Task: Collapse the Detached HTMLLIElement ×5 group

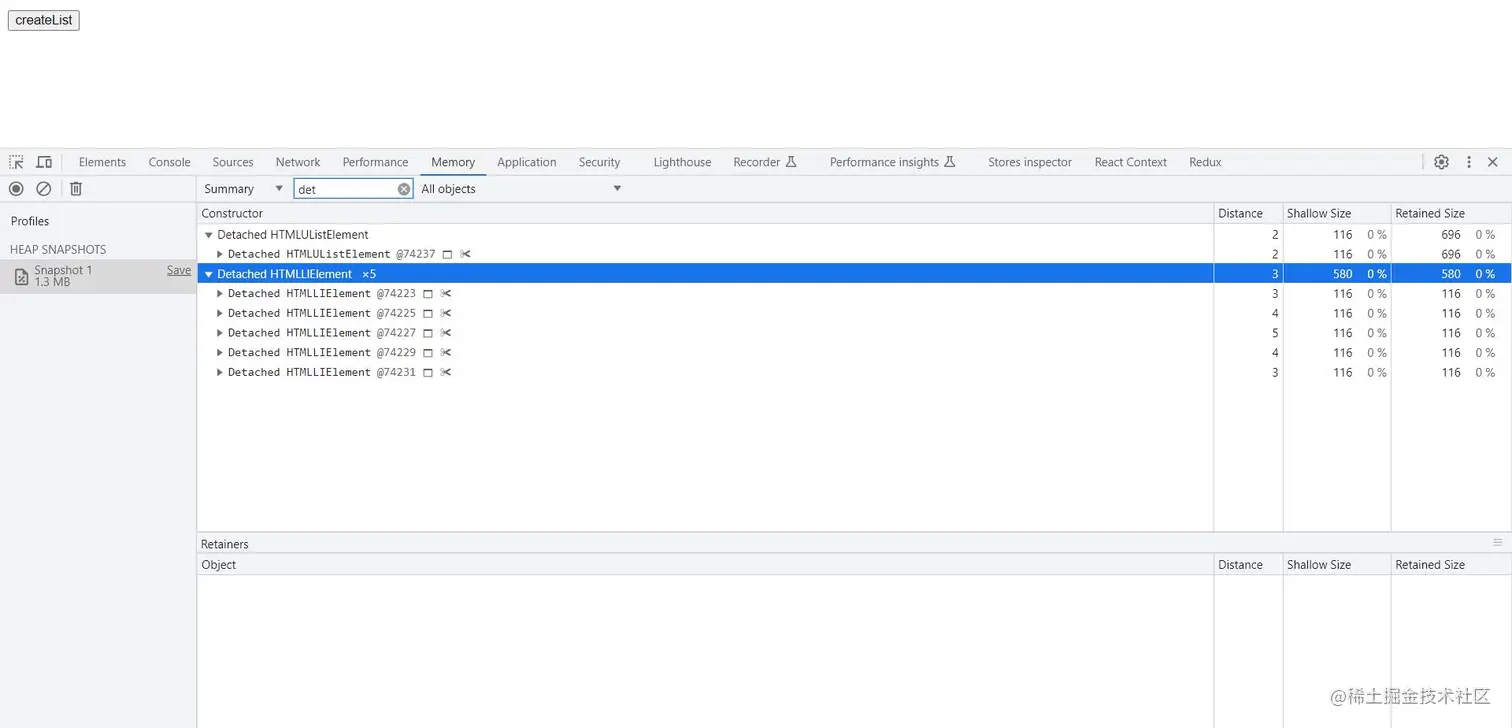Action: point(209,274)
